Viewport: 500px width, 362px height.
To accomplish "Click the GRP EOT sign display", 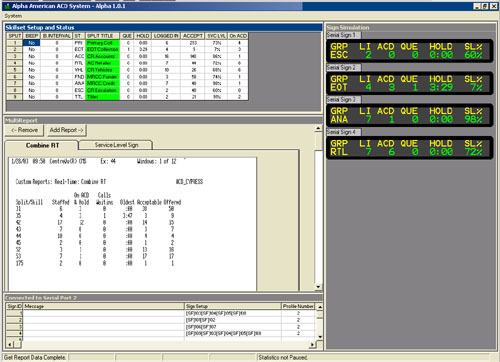I will coord(410,83).
